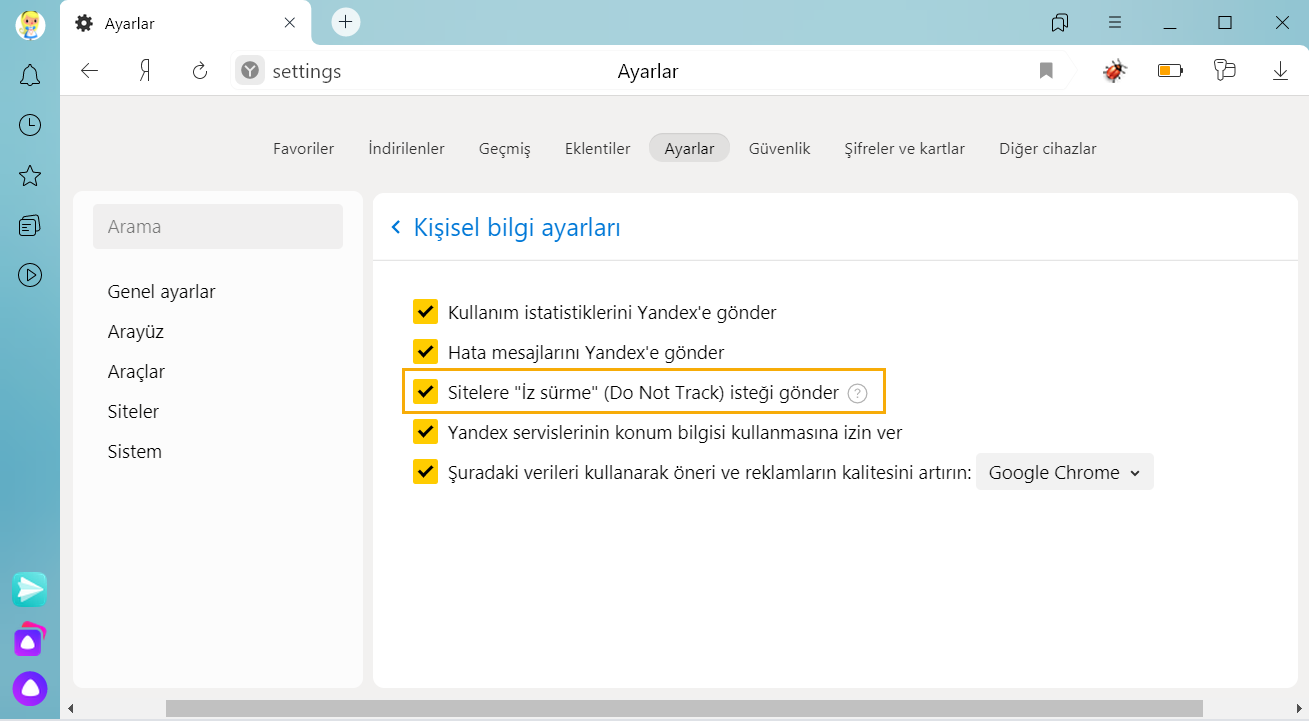This screenshot has width=1309, height=721.
Task: Open the ladybug extension icon
Action: (x=1115, y=71)
